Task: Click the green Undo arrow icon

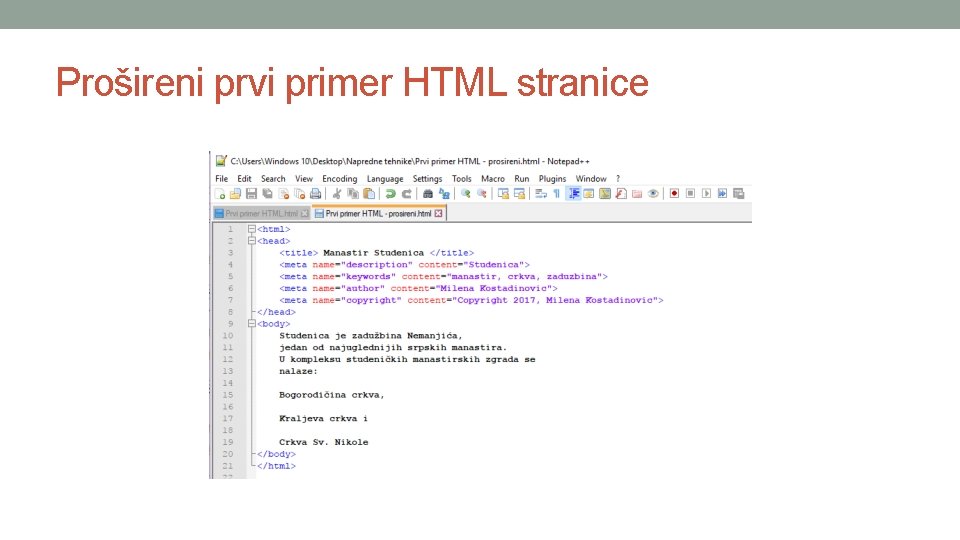Action: point(390,193)
